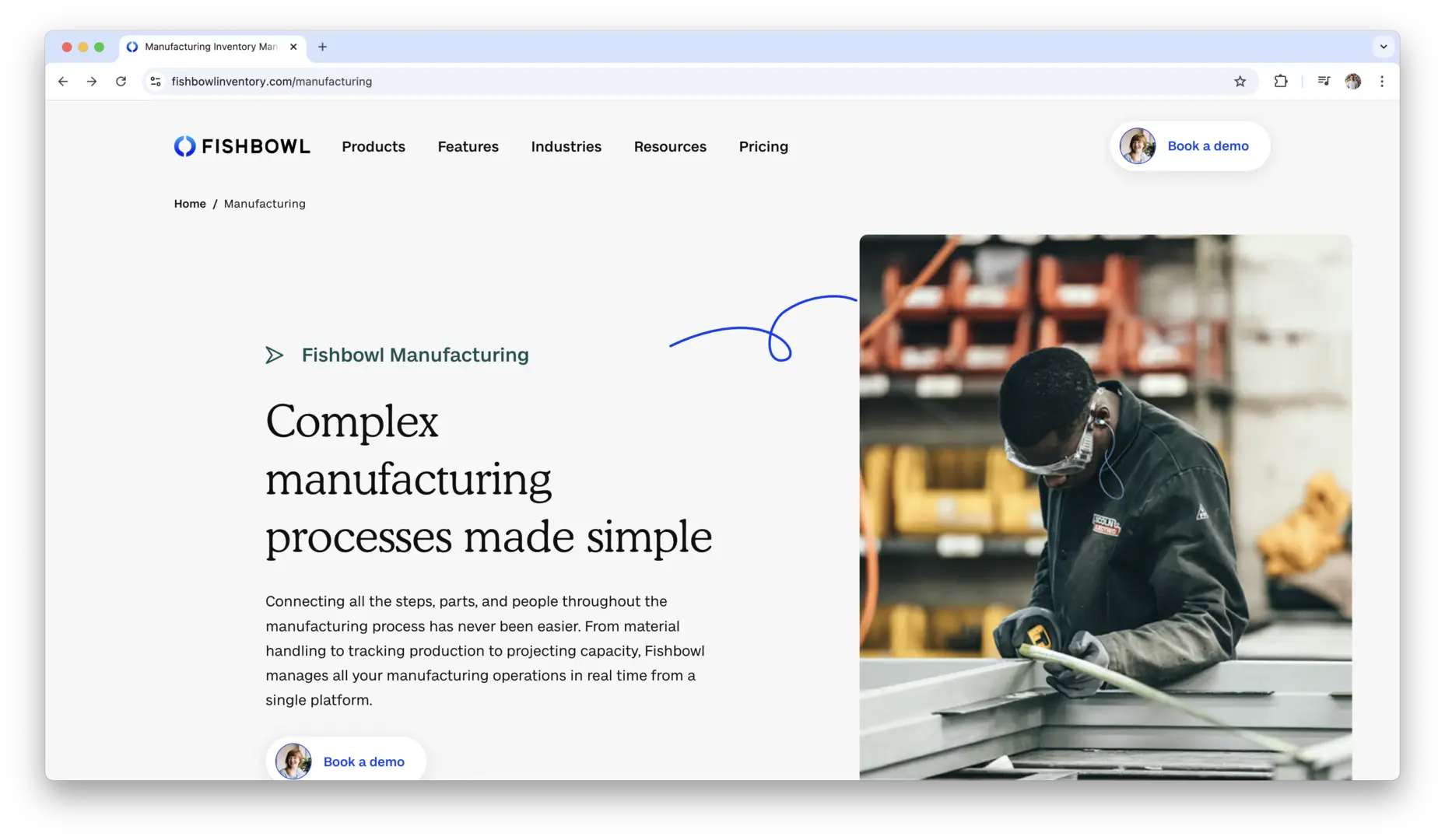1445x840 pixels.
Task: Click the worker measuring photo
Action: click(1105, 507)
